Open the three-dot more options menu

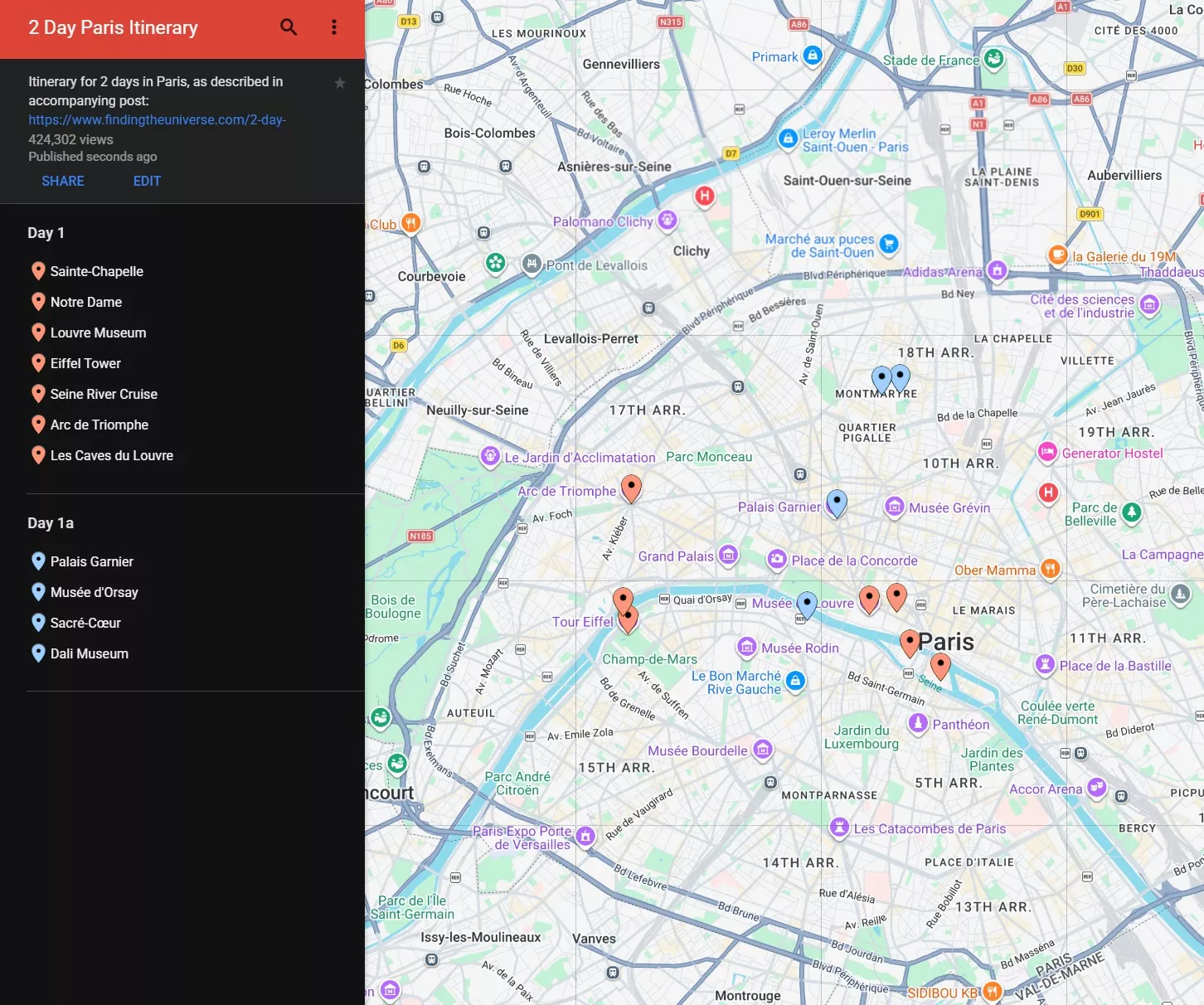[x=334, y=27]
